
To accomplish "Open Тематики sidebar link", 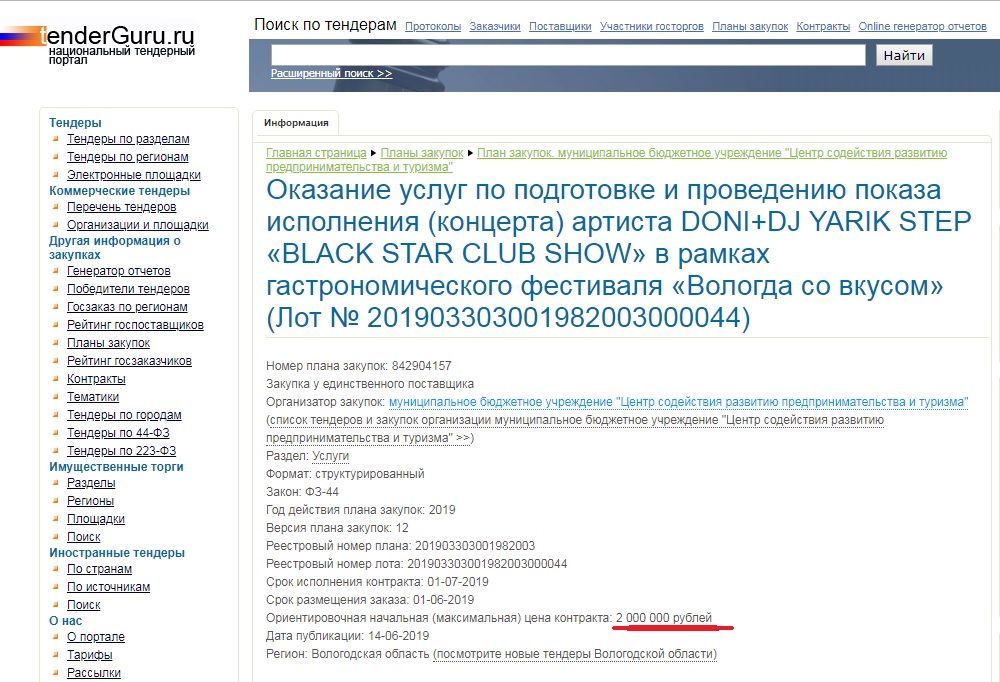I will coord(93,396).
